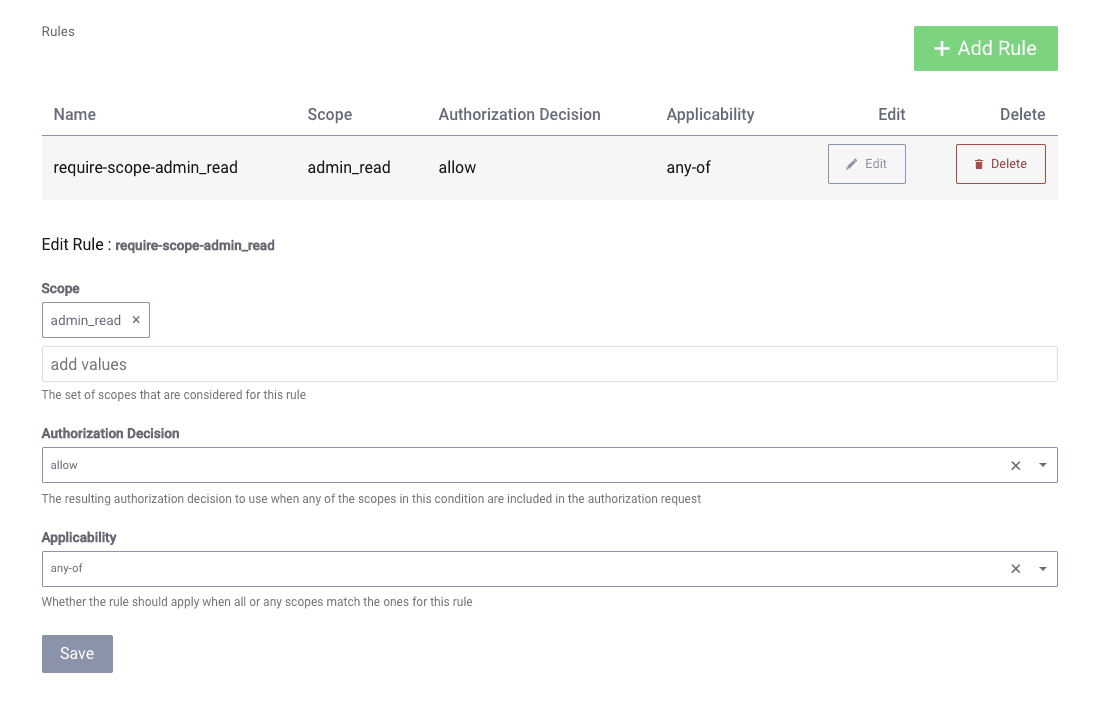Click the Authorization Decision field showing allow
This screenshot has width=1098, height=711.
[500, 465]
